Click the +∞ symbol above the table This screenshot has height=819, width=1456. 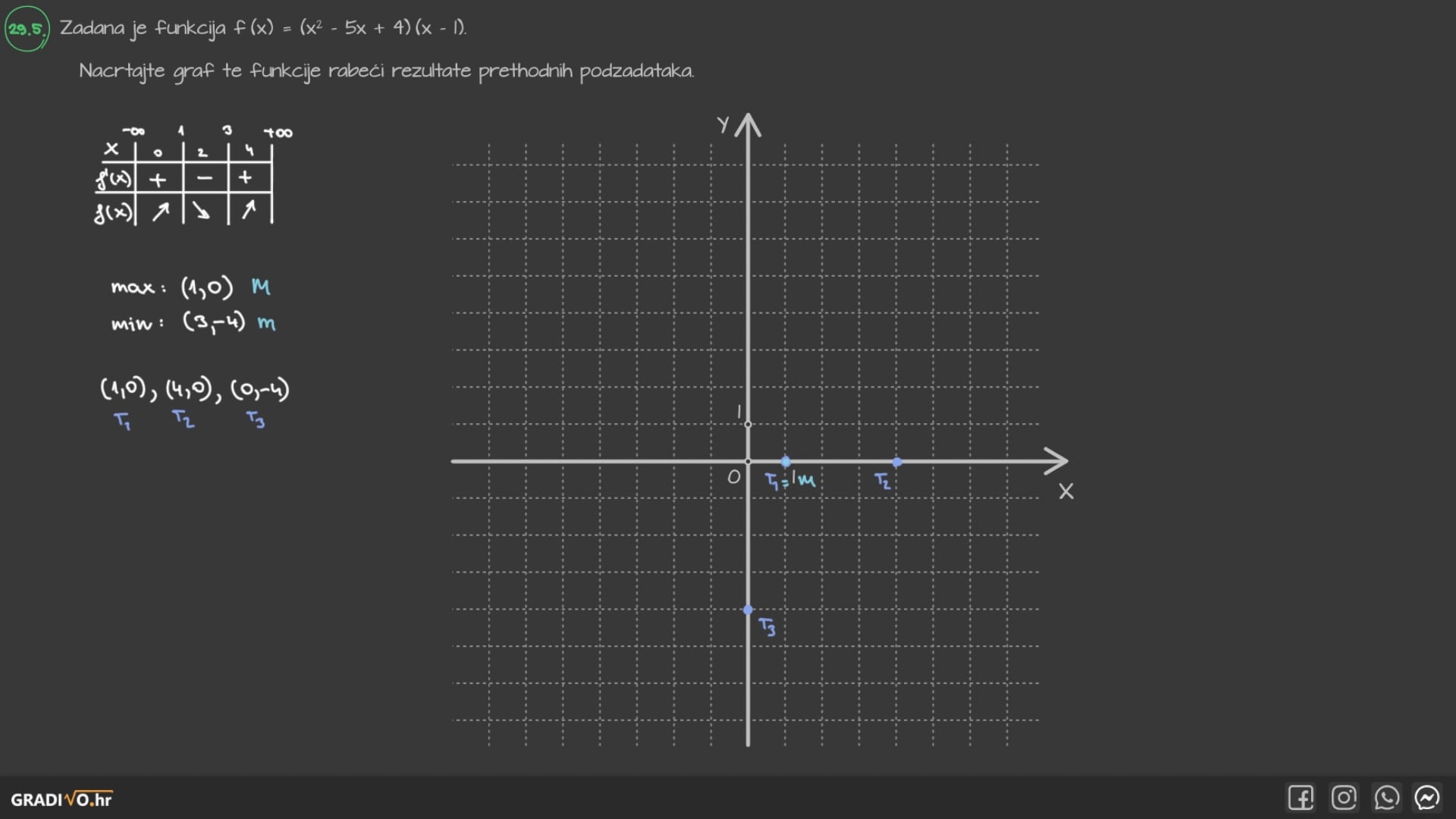pyautogui.click(x=278, y=133)
